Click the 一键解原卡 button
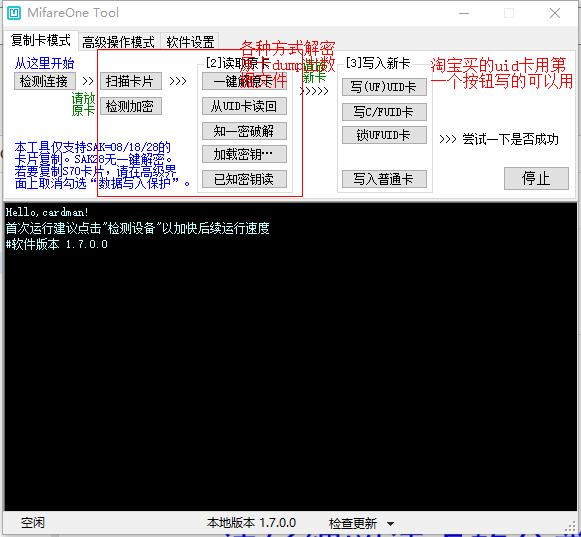 (244, 81)
